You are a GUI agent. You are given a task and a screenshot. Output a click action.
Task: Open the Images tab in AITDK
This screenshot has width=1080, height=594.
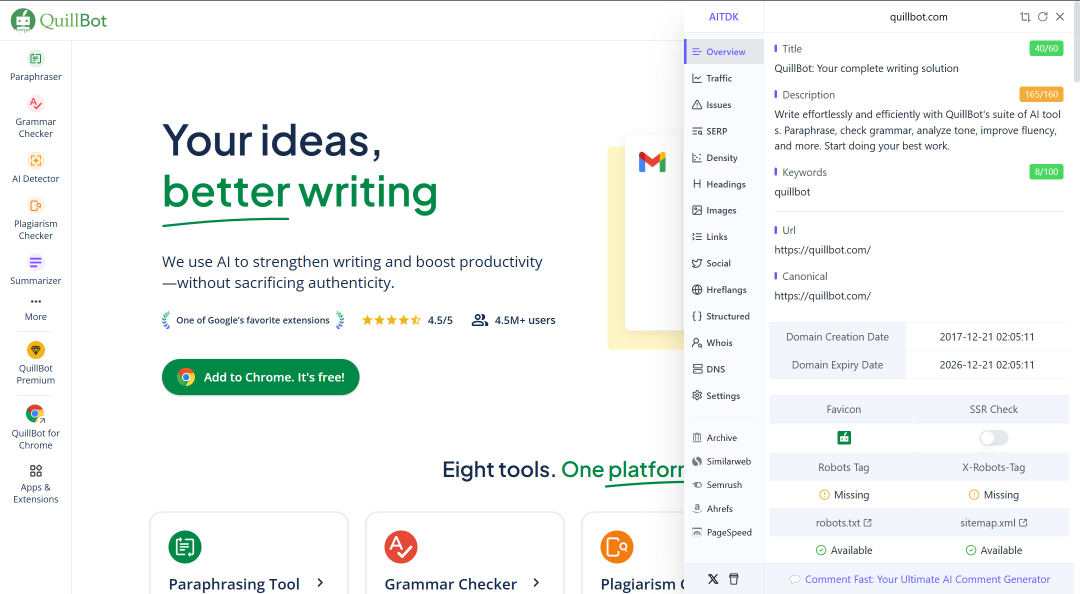tap(724, 210)
